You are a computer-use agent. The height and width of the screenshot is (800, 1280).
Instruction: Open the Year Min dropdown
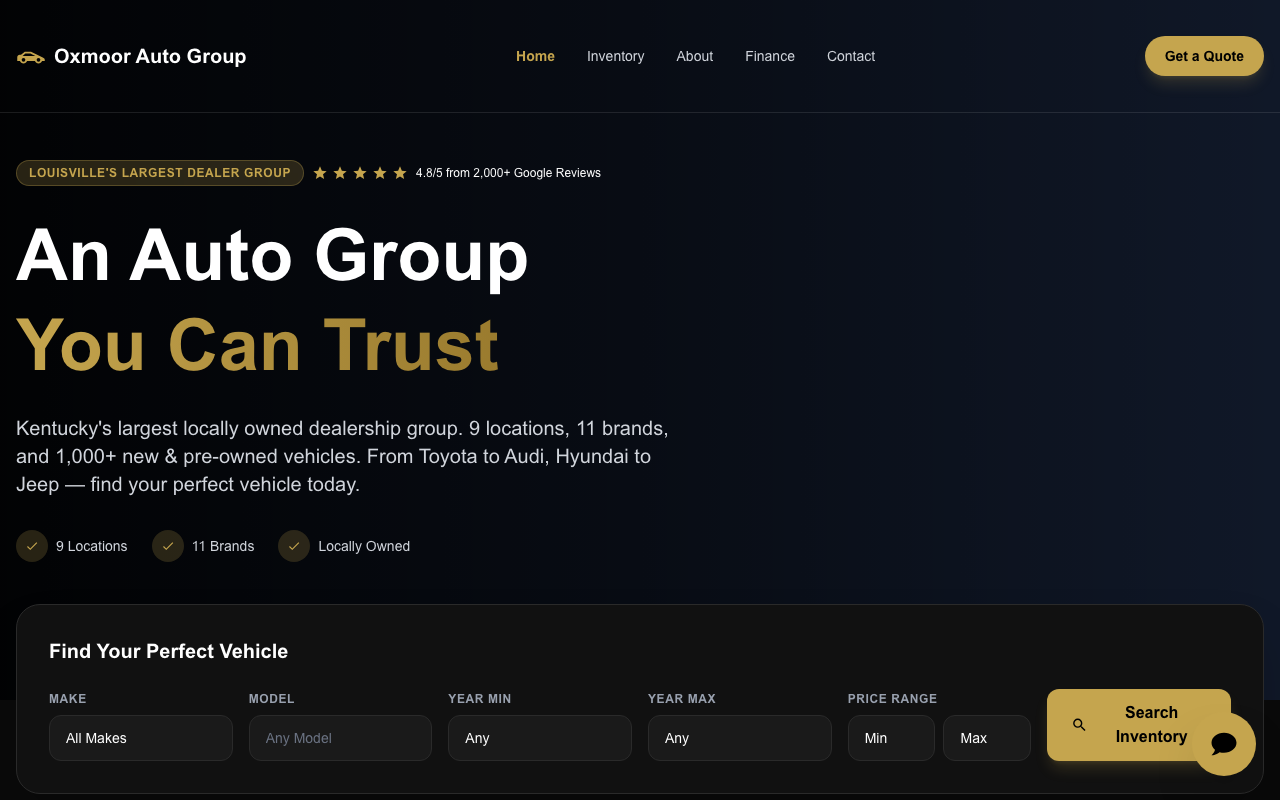point(540,738)
